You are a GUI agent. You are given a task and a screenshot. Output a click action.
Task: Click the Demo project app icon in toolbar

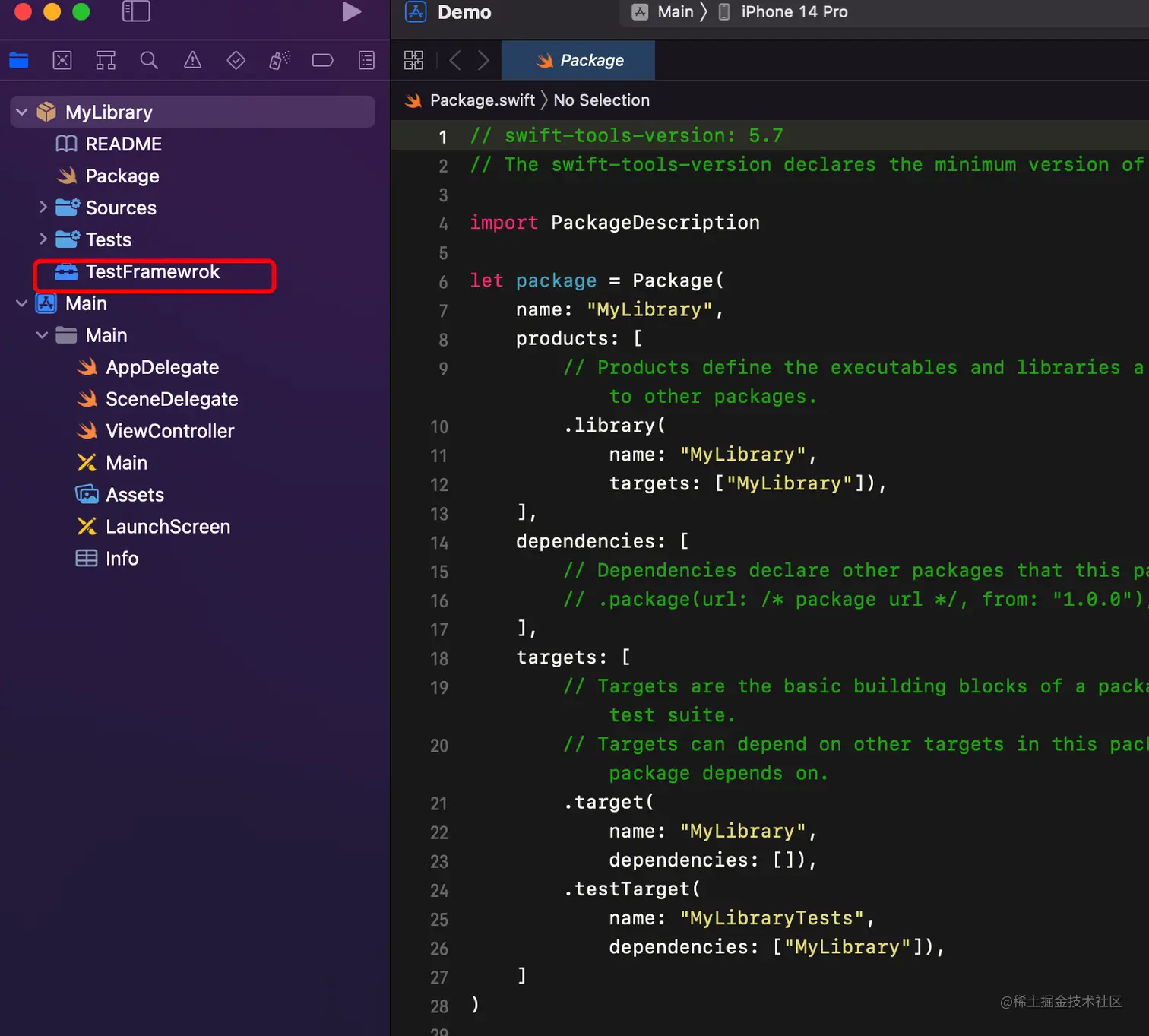click(416, 12)
